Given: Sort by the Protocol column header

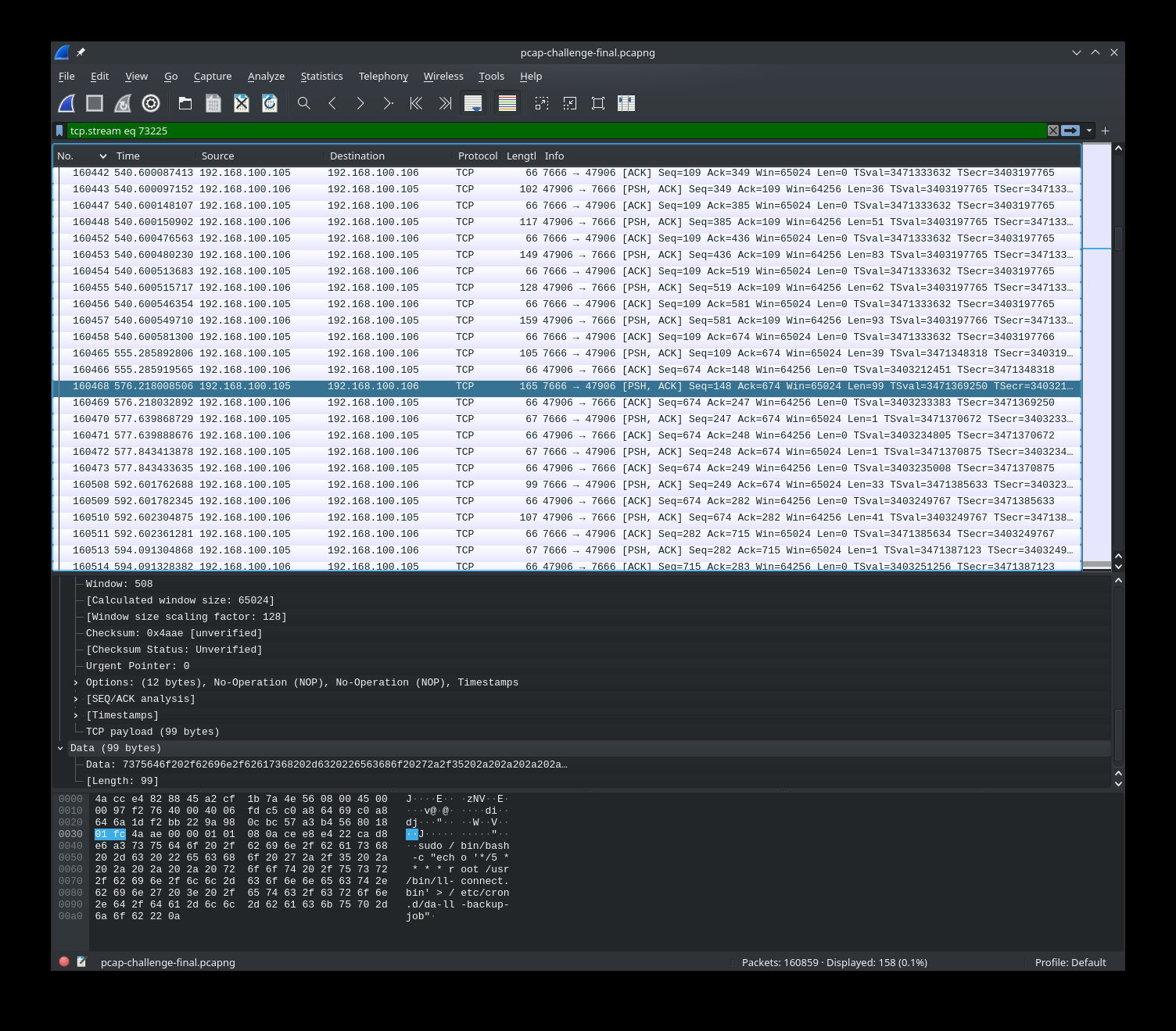Looking at the screenshot, I should (x=478, y=156).
